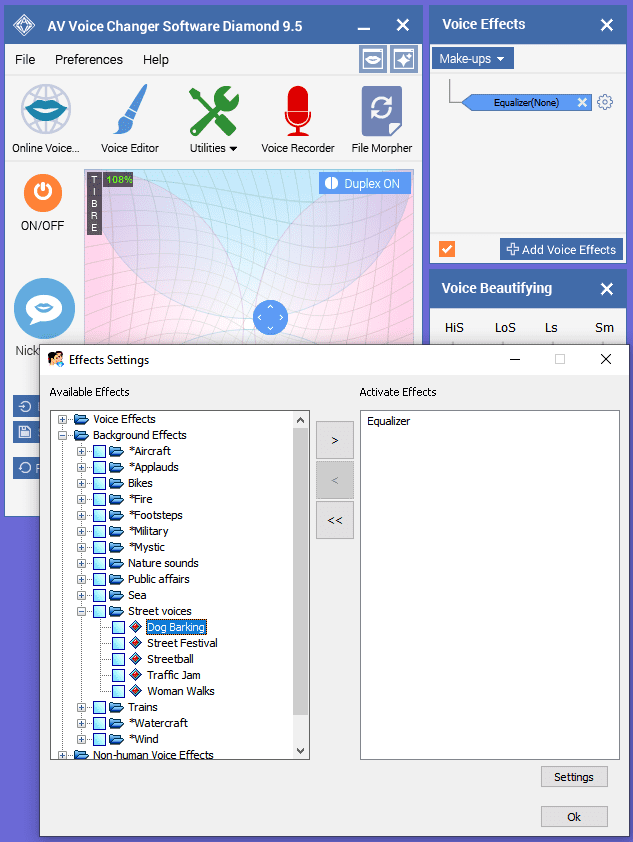Expand the *Watercraft tree node
Image resolution: width=633 pixels, height=842 pixels.
coord(82,723)
